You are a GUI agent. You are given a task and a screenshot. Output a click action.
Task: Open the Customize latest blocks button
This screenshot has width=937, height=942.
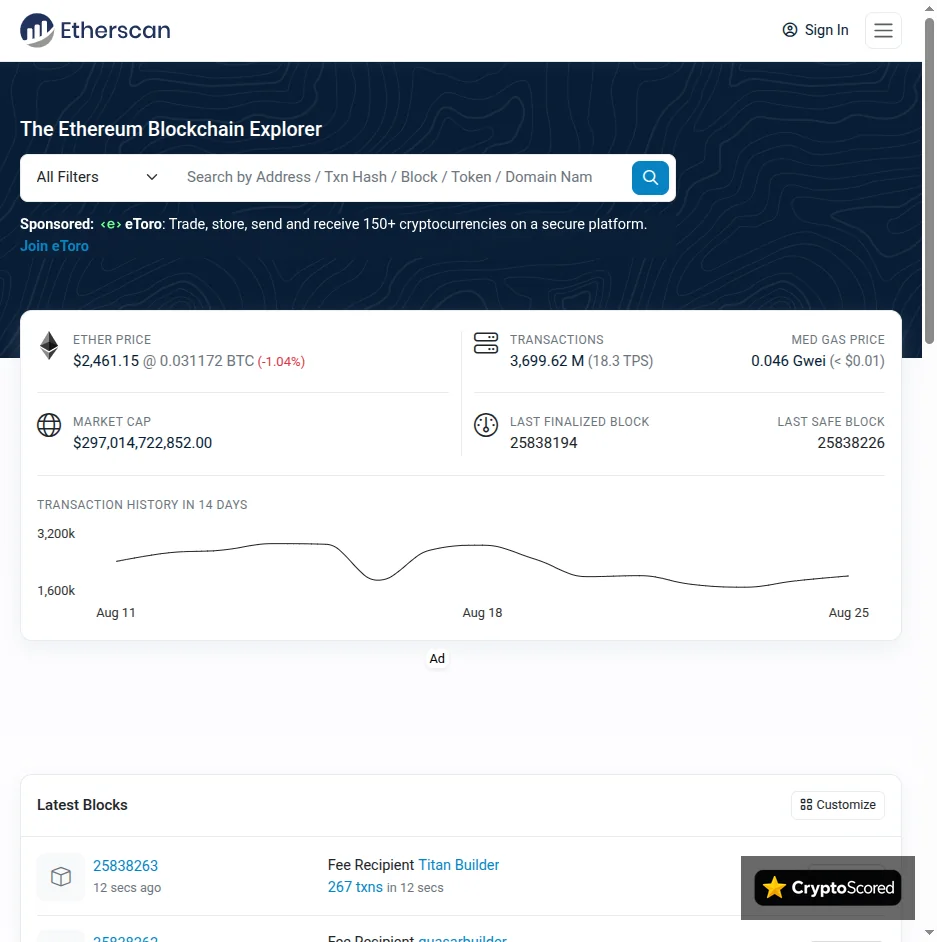[837, 805]
